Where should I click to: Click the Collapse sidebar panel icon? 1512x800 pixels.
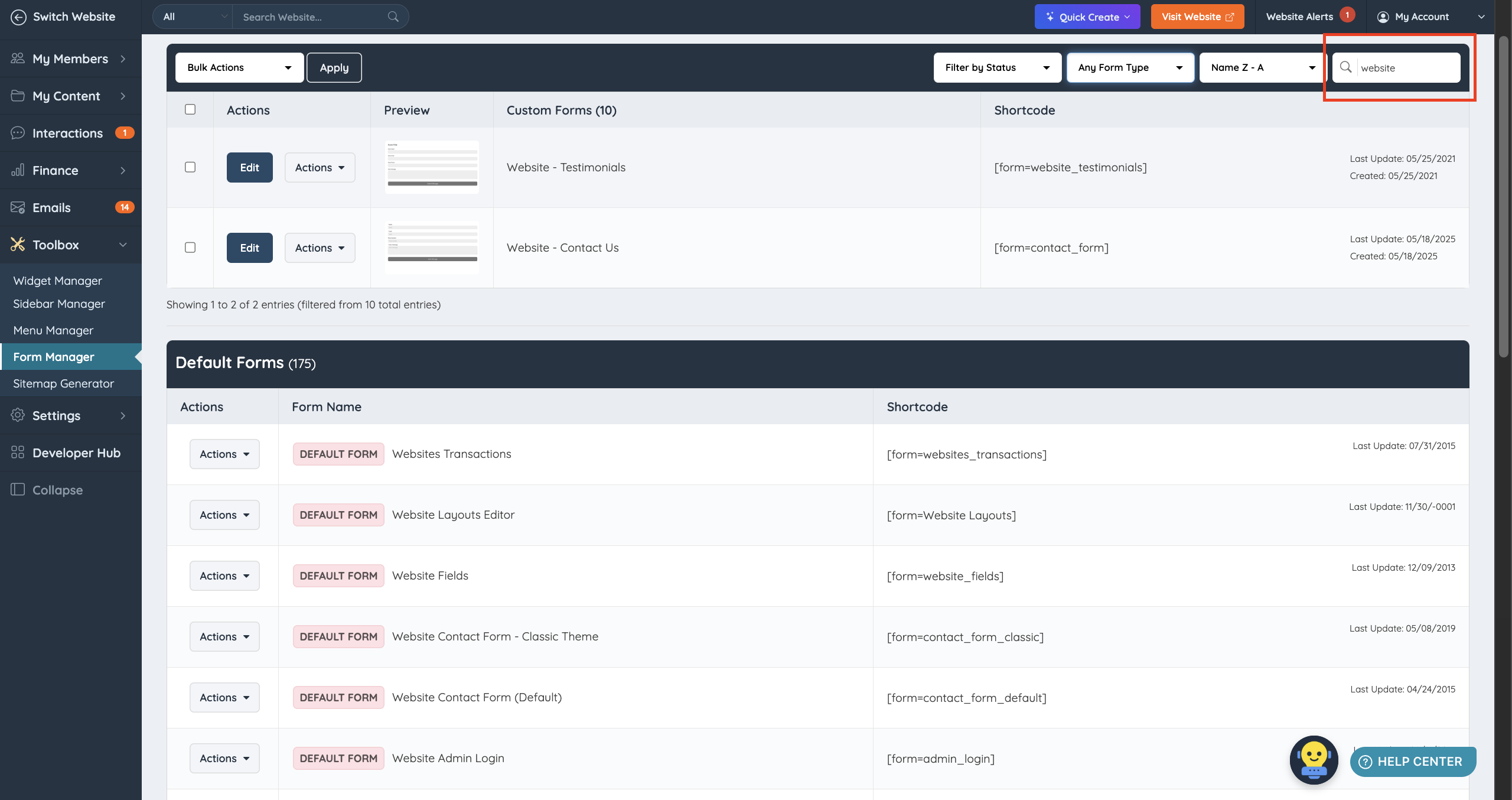[x=18, y=489]
